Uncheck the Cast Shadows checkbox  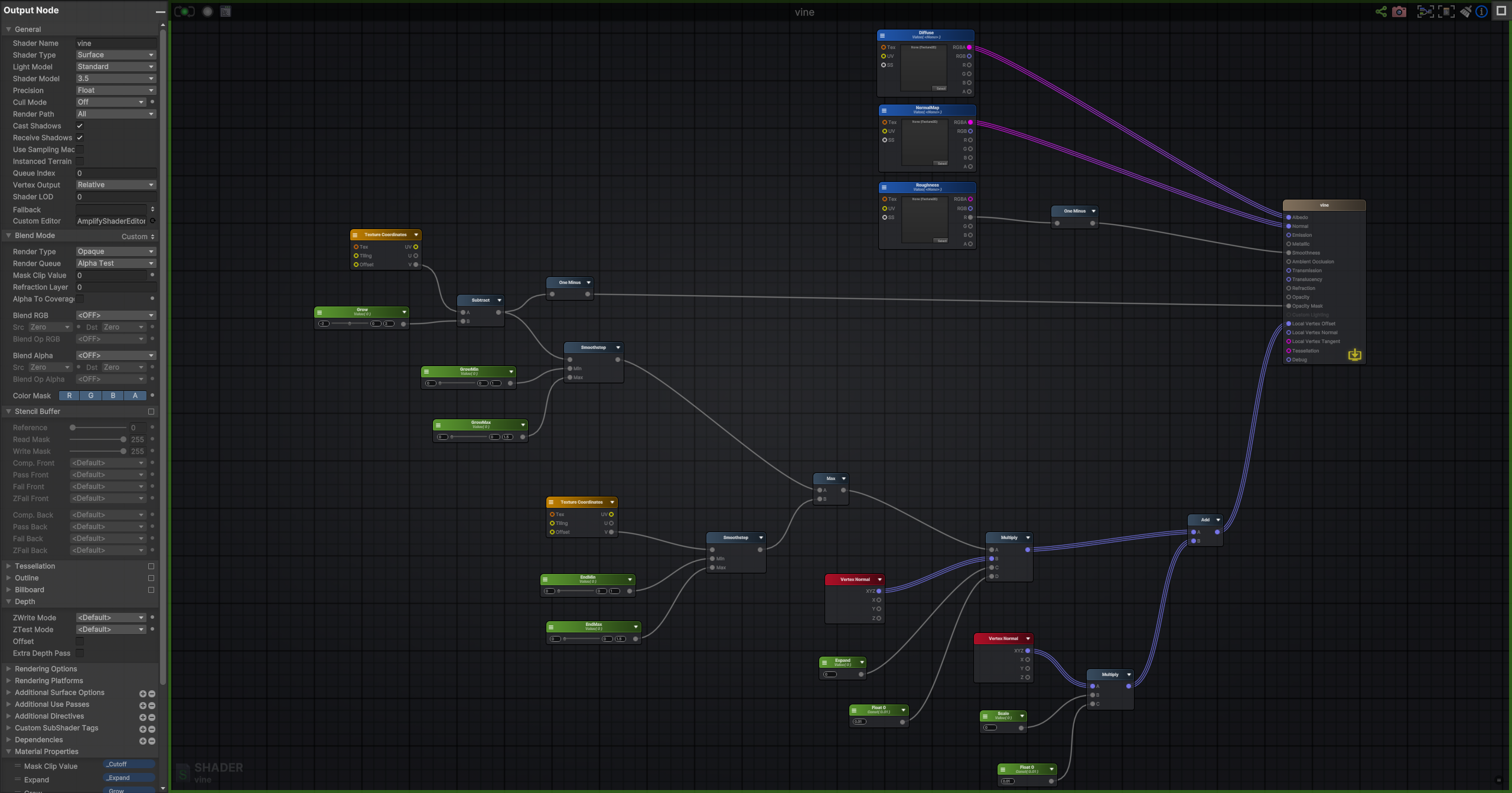tap(79, 126)
